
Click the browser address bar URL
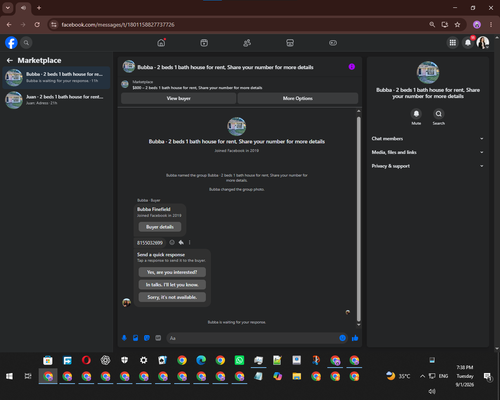[x=118, y=25]
